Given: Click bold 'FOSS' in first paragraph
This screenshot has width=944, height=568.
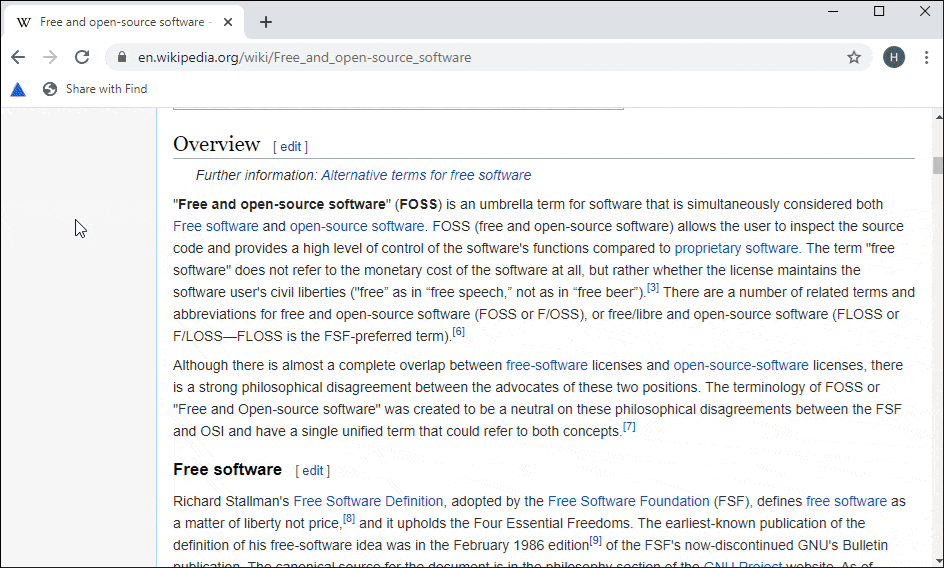Looking at the screenshot, I should point(418,204).
